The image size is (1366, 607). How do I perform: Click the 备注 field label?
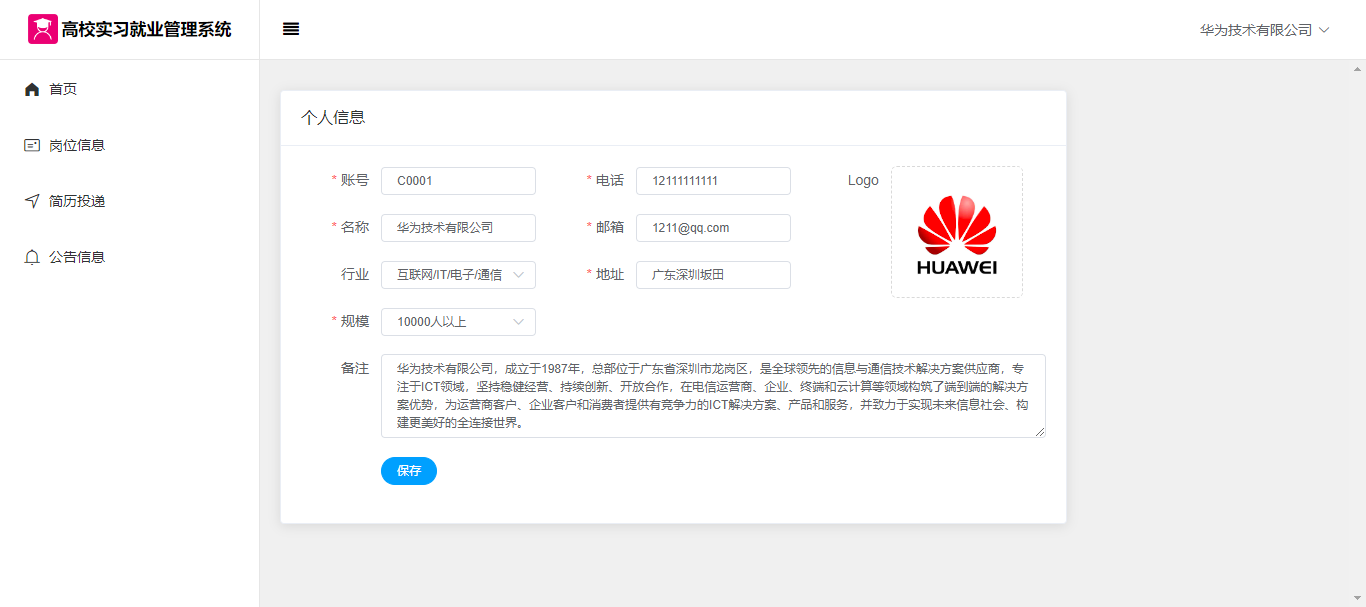355,368
